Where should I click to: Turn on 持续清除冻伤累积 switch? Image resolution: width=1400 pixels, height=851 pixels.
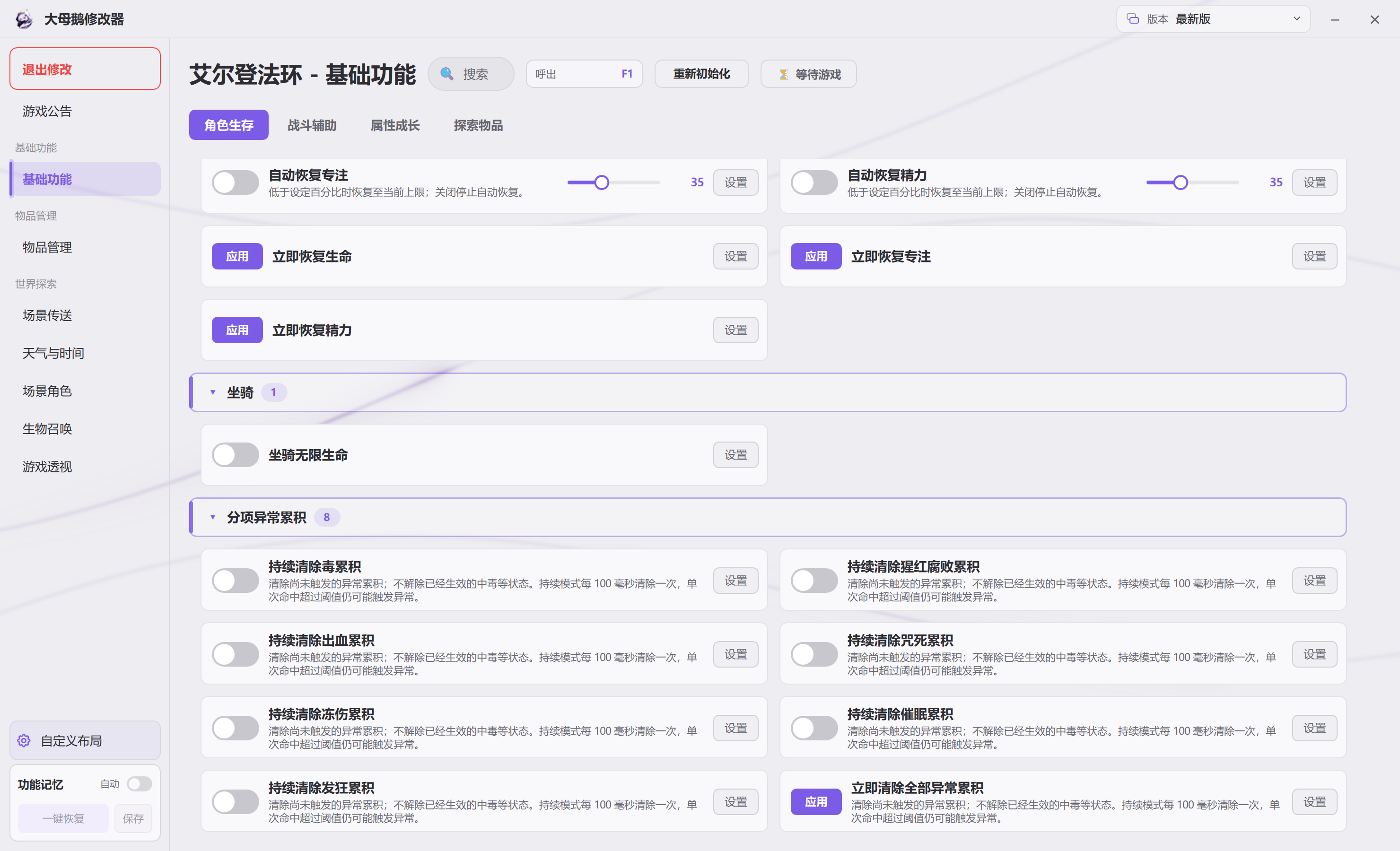tap(235, 728)
